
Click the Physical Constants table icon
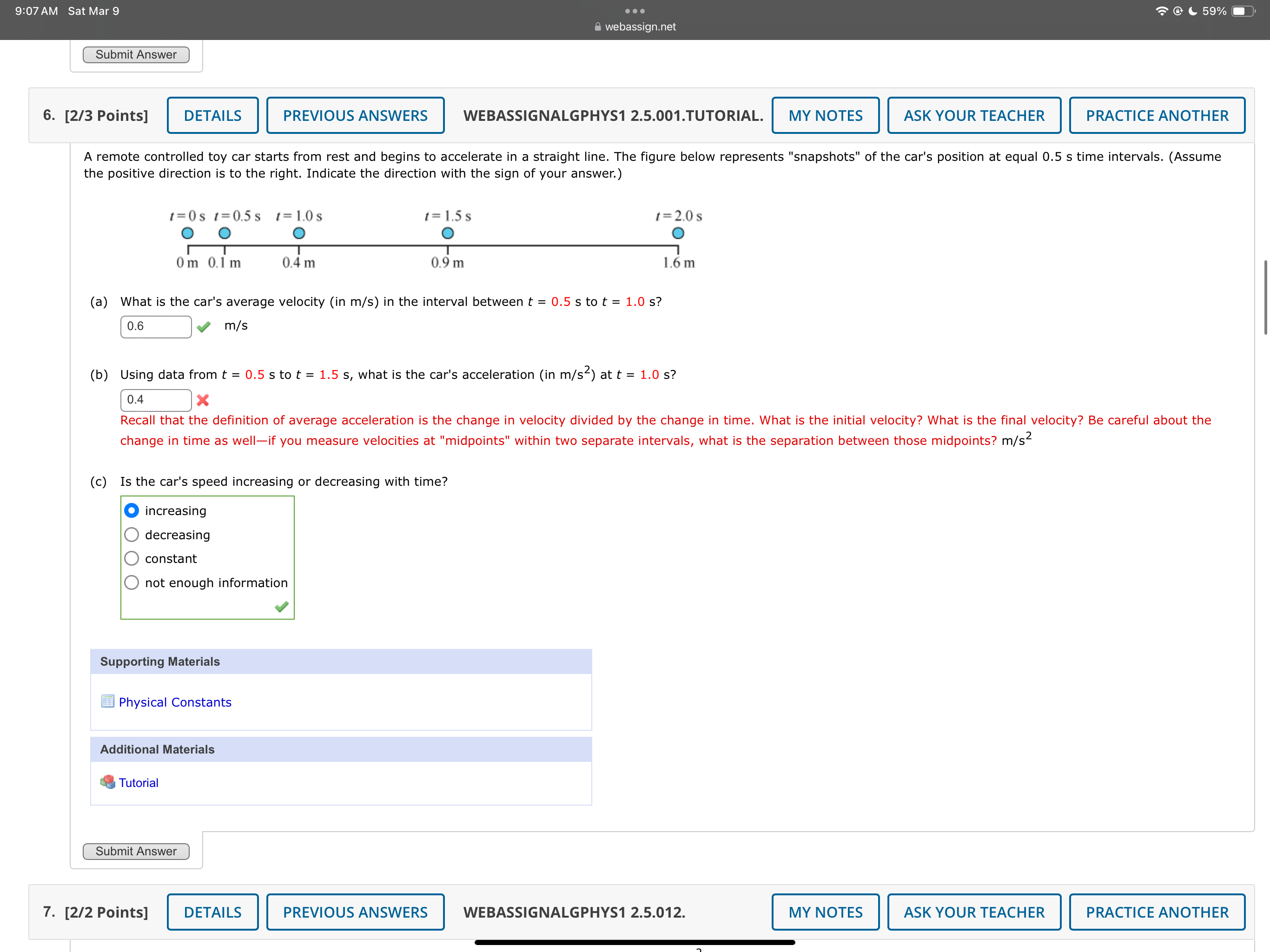(x=107, y=701)
